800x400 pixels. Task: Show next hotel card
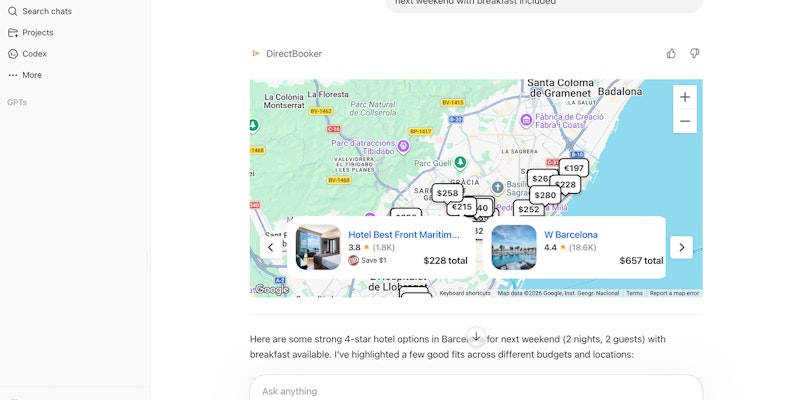682,247
